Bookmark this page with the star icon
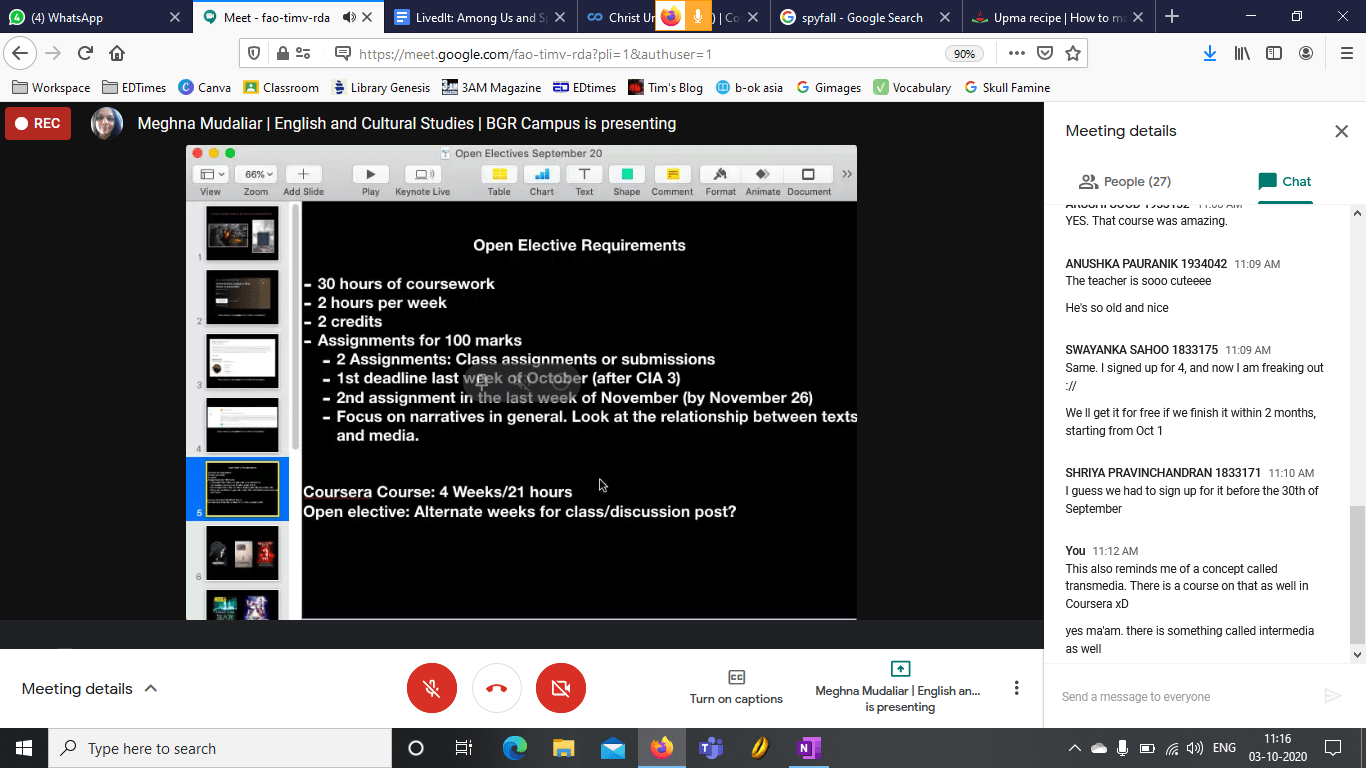Image resolution: width=1366 pixels, height=768 pixels. (x=1073, y=54)
